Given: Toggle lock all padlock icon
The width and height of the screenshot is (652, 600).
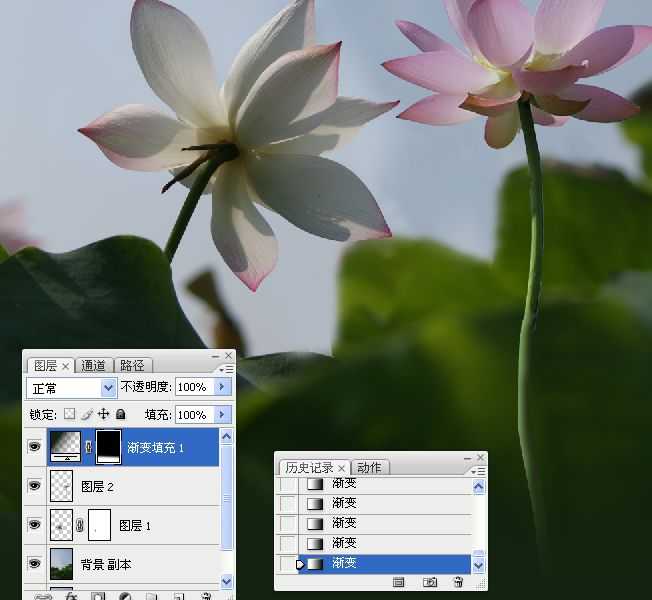Looking at the screenshot, I should coord(121,414).
